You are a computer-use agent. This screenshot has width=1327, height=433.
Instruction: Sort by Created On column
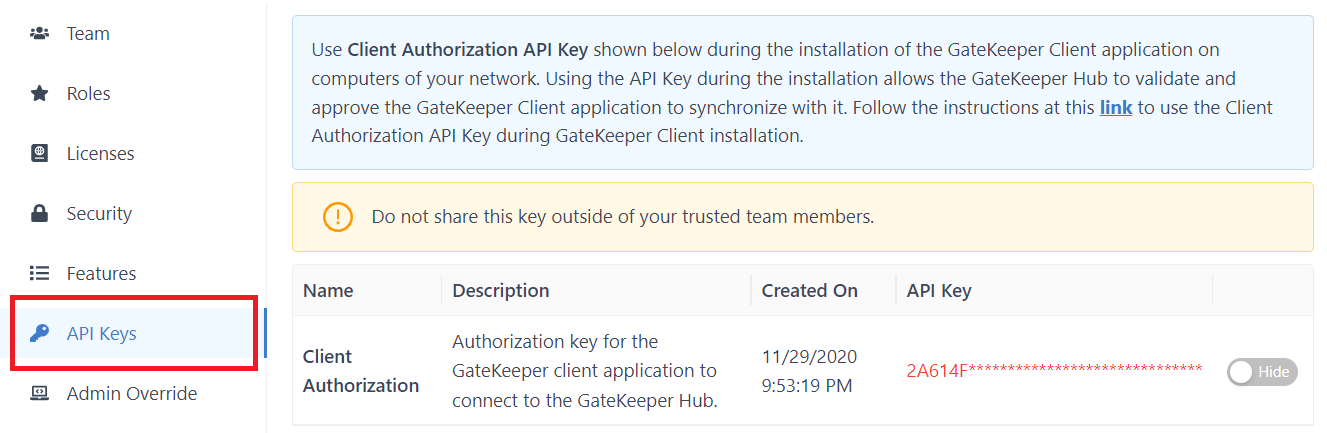click(x=809, y=291)
